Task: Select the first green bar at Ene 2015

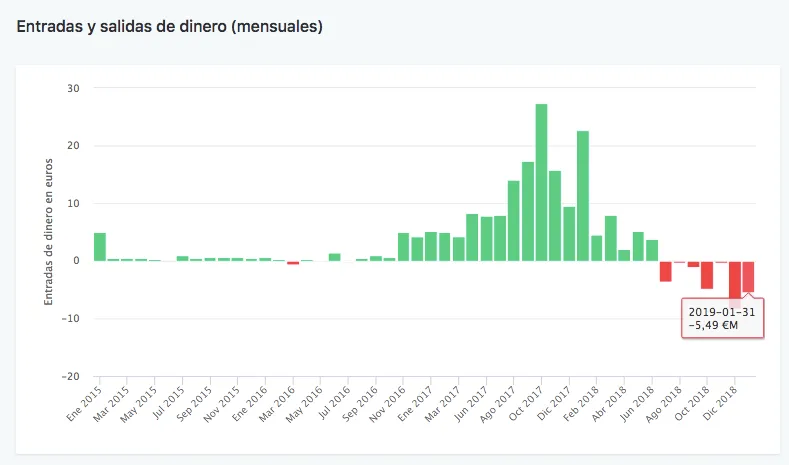Action: click(100, 247)
